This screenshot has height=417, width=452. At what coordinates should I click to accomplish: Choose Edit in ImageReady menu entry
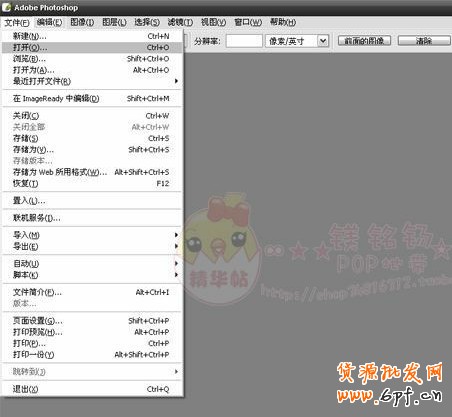click(92, 98)
